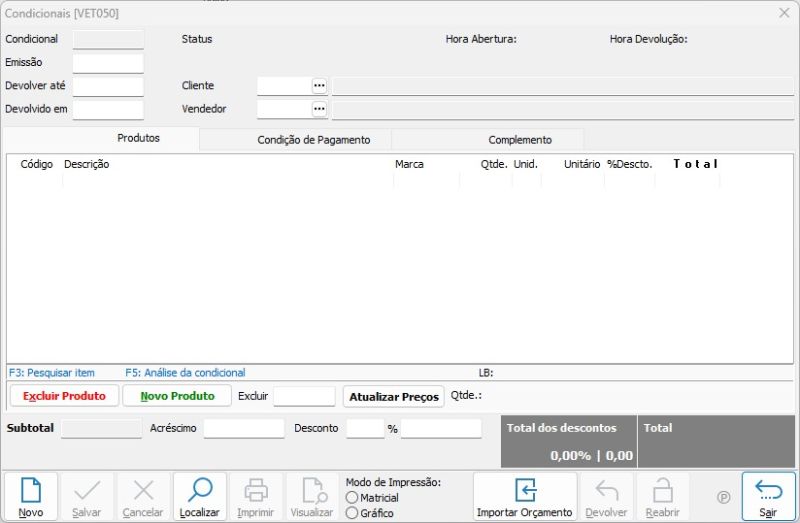Click the Devolver até date field

[x=108, y=86]
